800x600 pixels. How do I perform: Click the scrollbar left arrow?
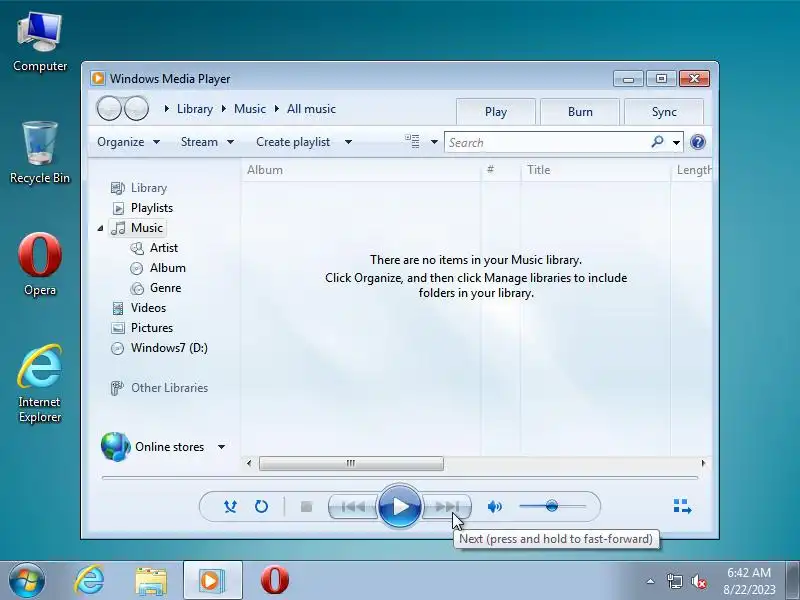[249, 463]
